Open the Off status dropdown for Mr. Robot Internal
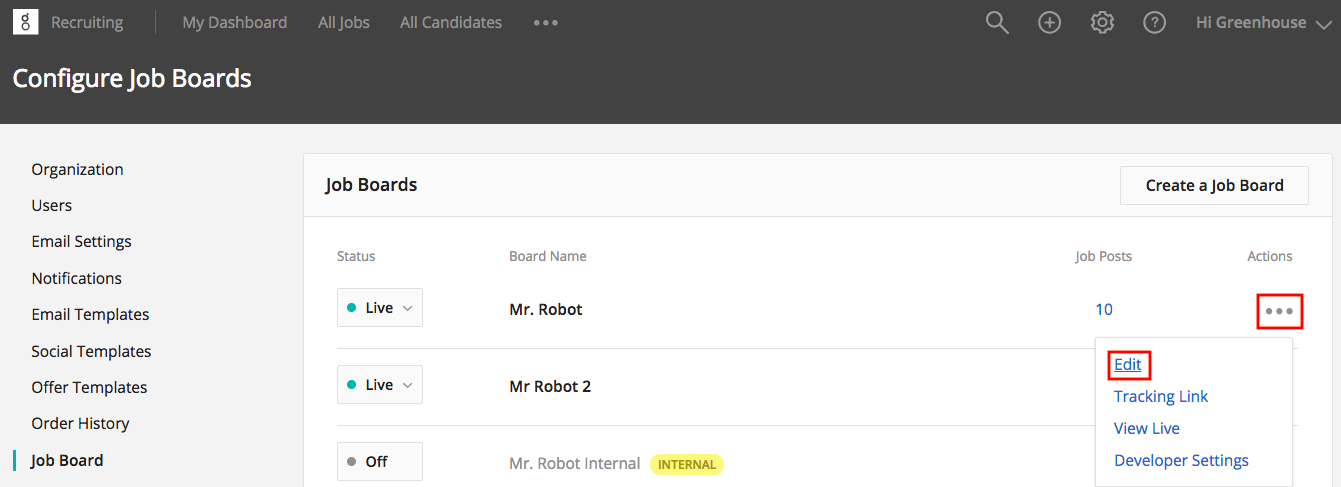The width and height of the screenshot is (1341, 487). pos(380,461)
